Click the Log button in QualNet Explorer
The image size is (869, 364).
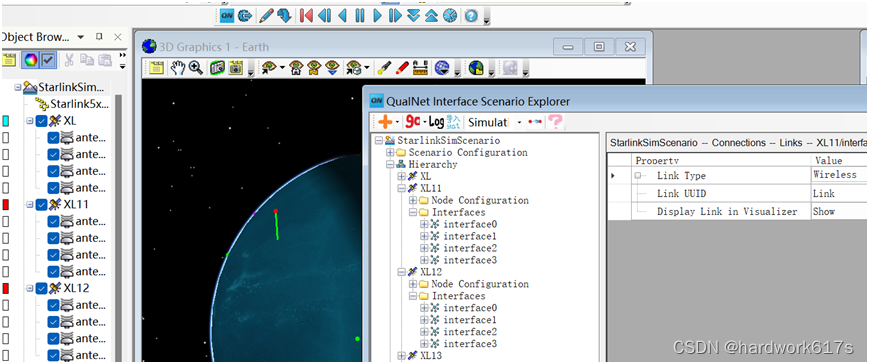click(x=437, y=121)
